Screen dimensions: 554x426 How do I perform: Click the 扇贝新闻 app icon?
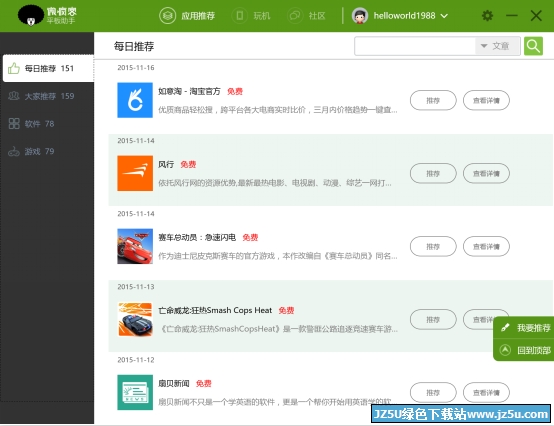click(135, 392)
